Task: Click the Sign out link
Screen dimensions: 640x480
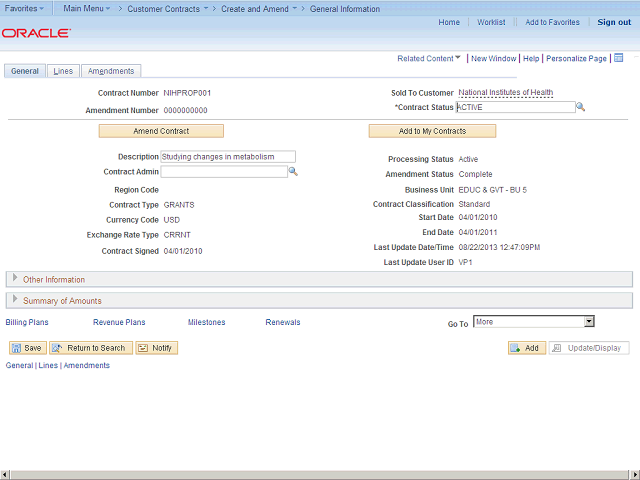Action: pos(613,22)
